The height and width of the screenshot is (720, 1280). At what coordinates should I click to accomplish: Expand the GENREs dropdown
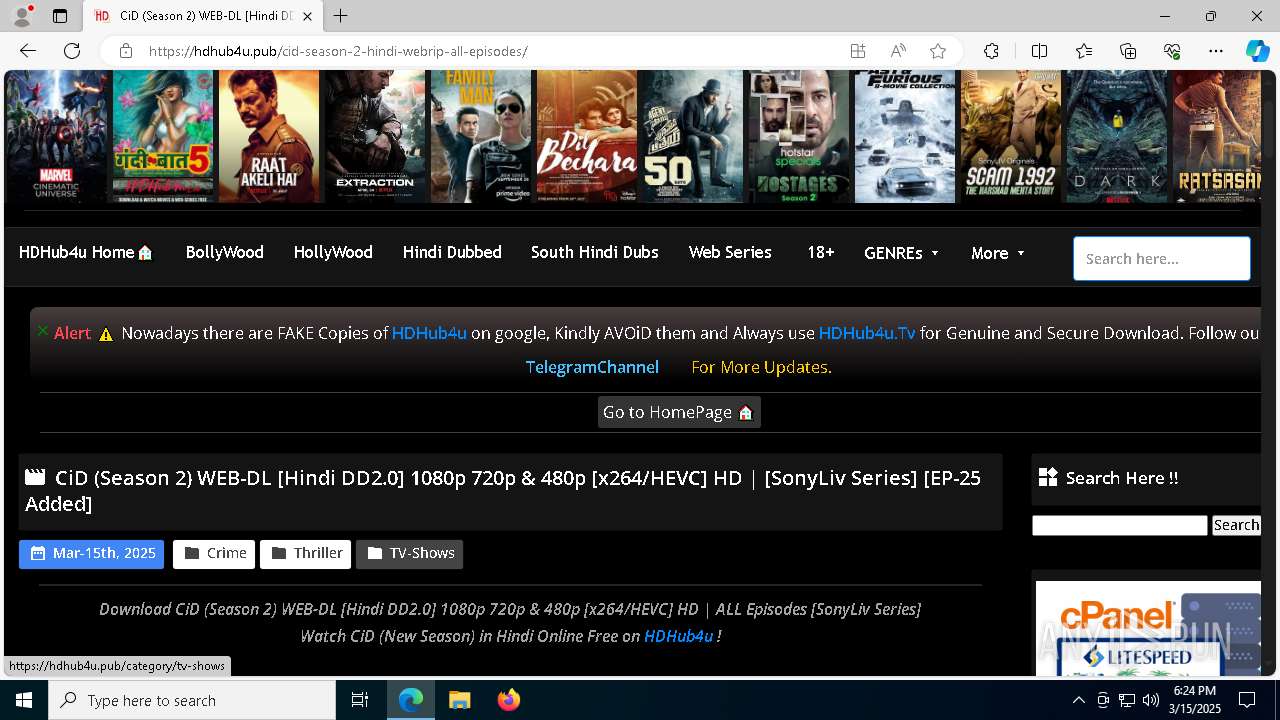point(902,254)
